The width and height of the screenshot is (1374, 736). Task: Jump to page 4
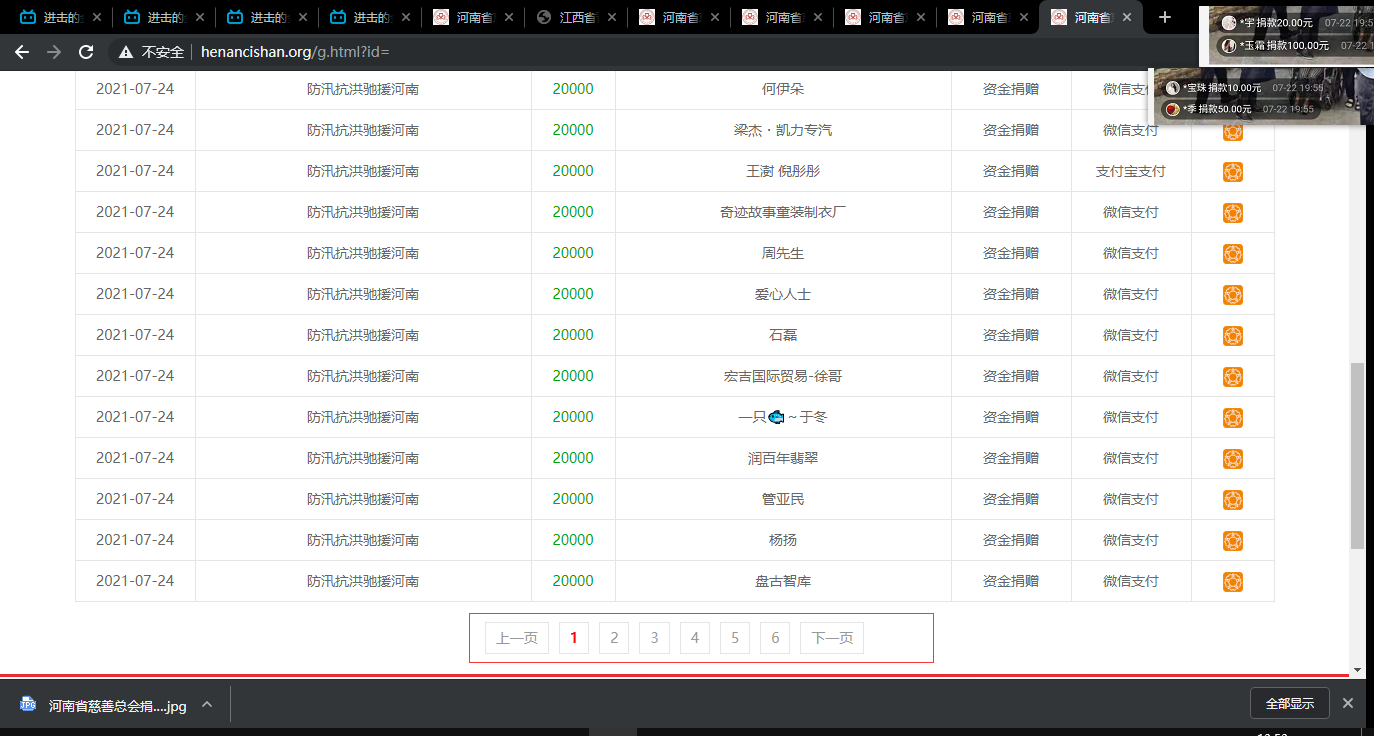(x=695, y=638)
